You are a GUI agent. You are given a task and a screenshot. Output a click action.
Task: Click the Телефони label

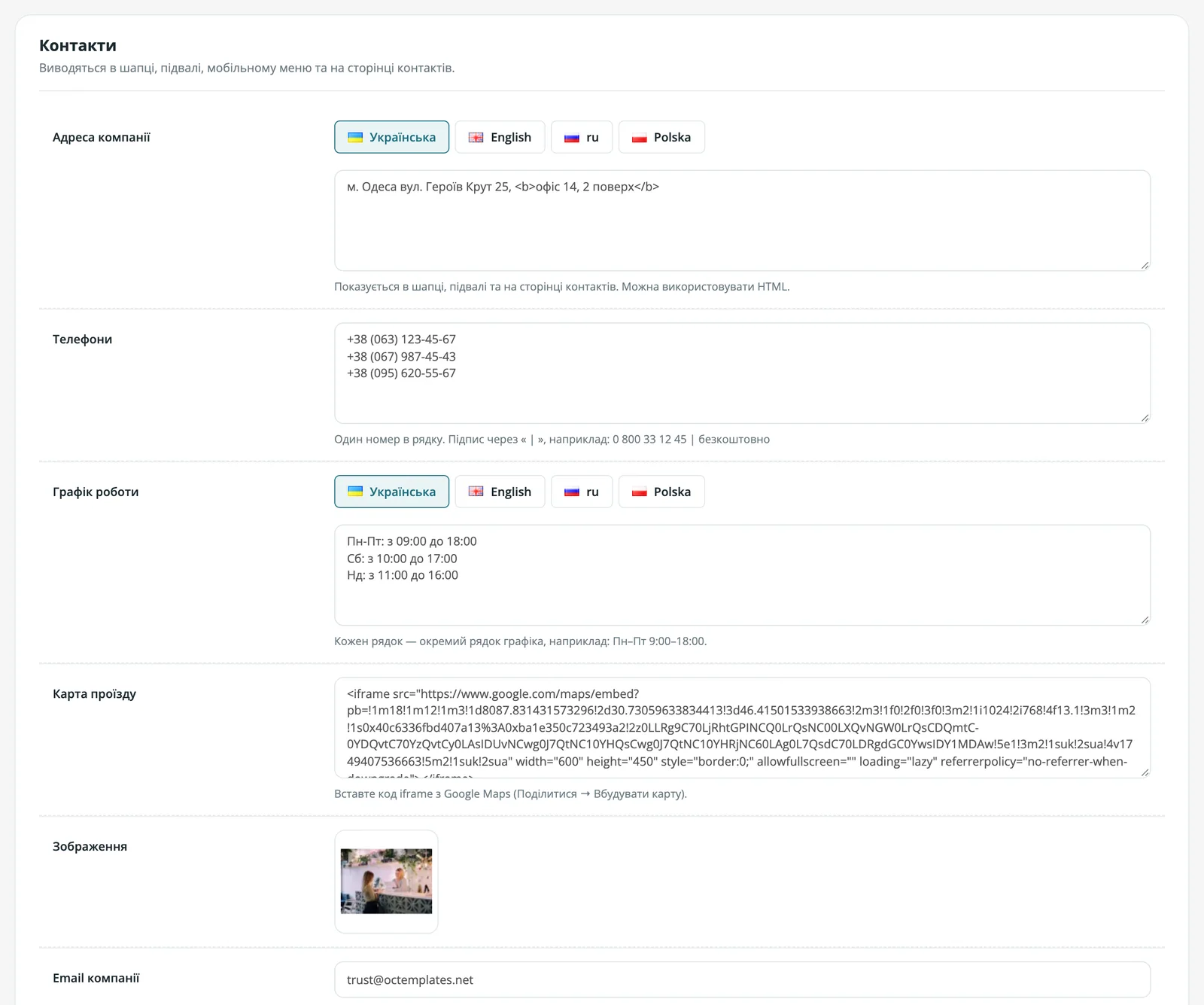point(82,340)
